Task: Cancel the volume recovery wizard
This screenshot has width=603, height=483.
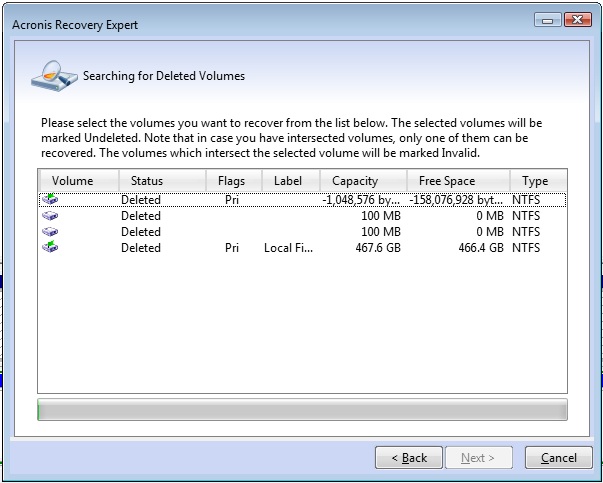Action: (x=558, y=458)
